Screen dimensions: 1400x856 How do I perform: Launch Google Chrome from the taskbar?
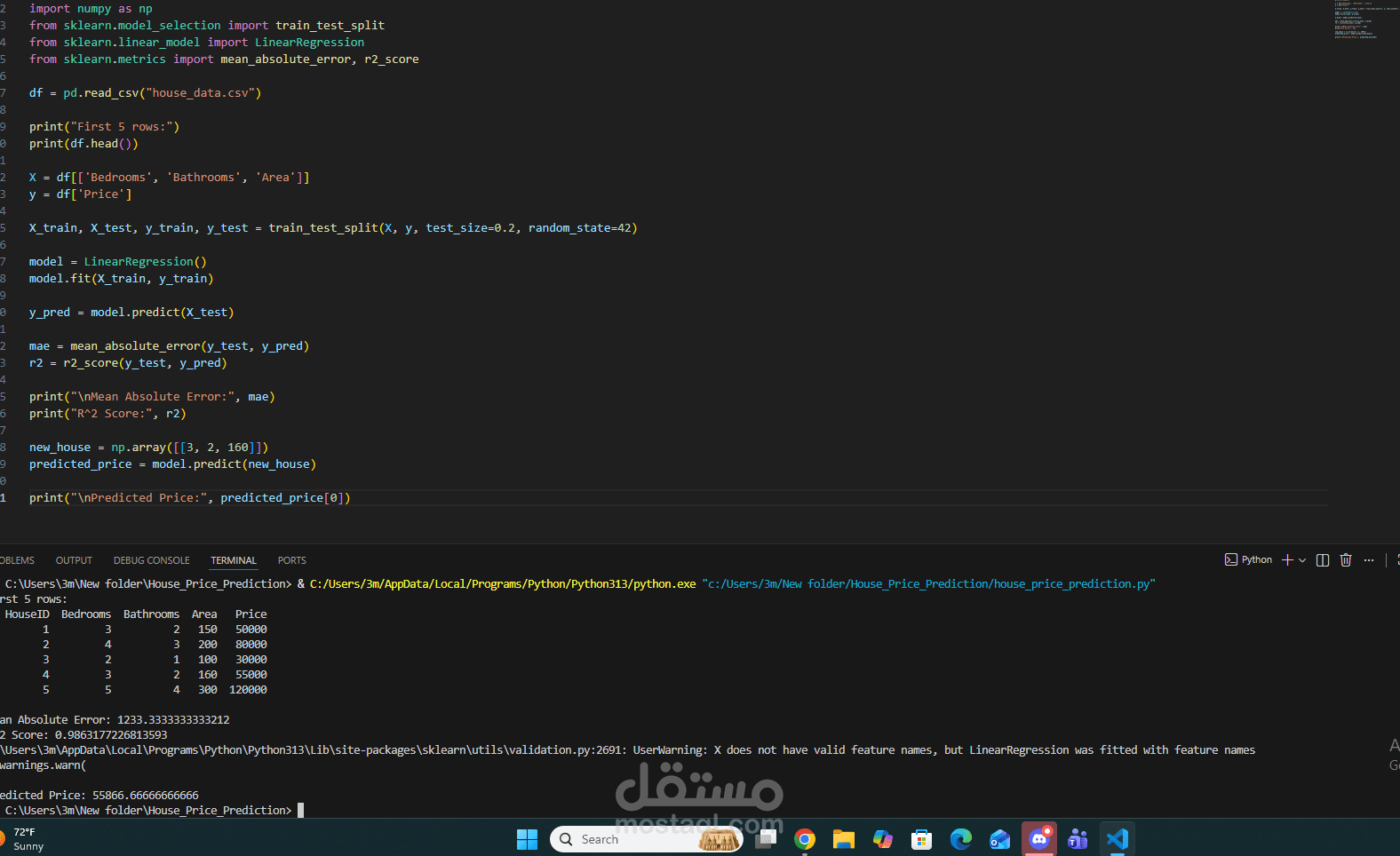coord(805,839)
